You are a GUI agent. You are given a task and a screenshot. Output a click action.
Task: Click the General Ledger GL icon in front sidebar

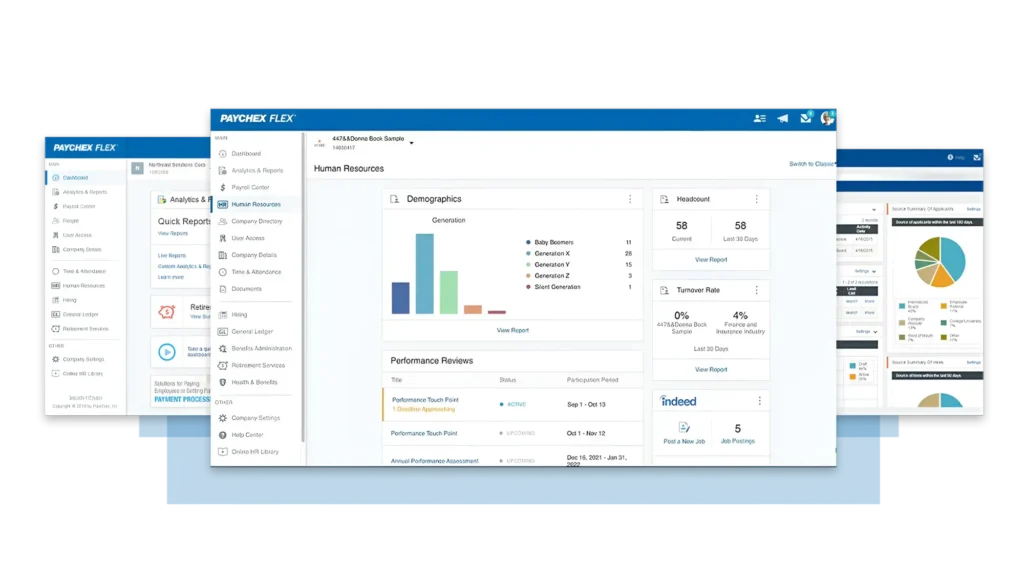click(222, 331)
